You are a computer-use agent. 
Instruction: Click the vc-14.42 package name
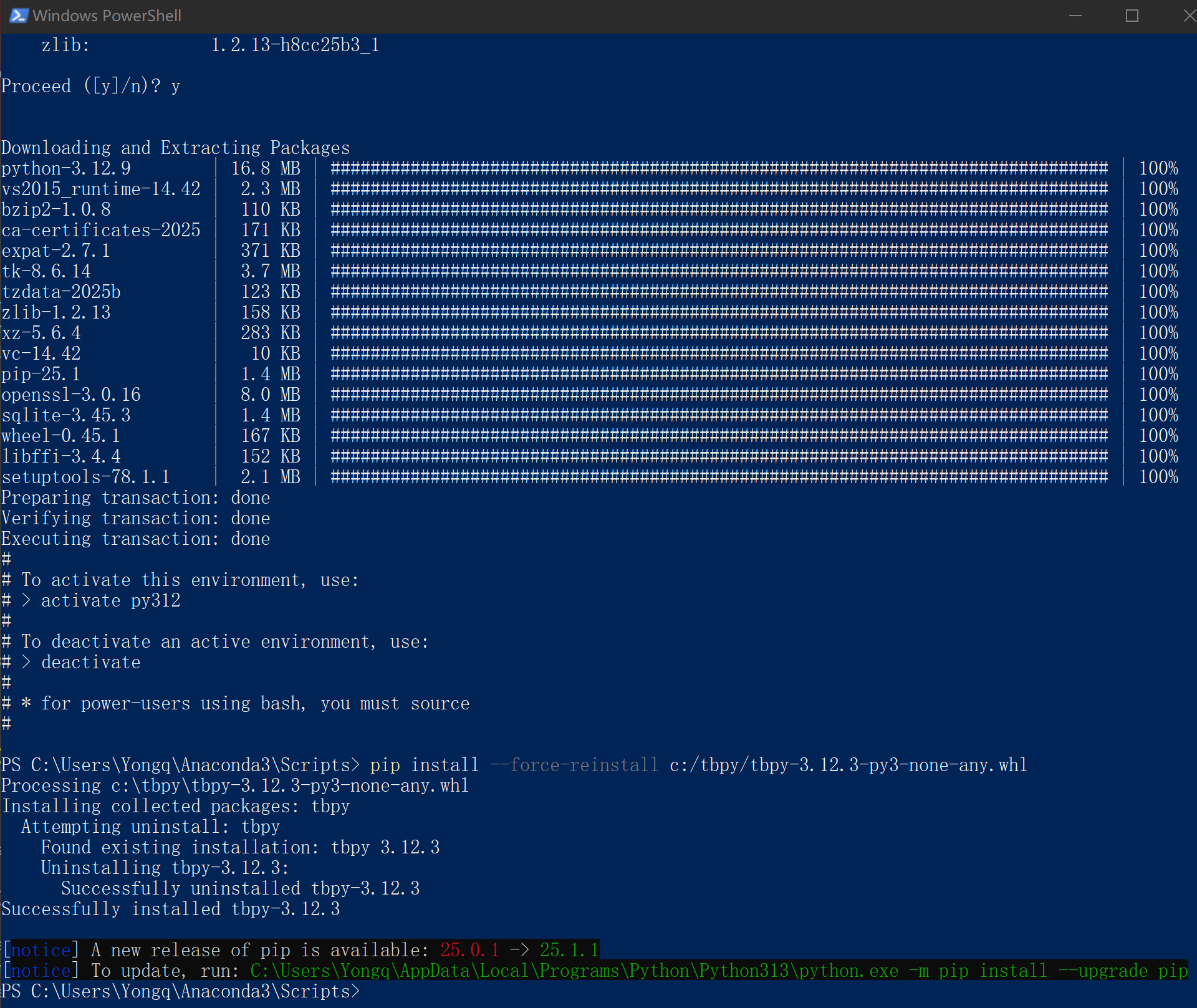tap(41, 353)
